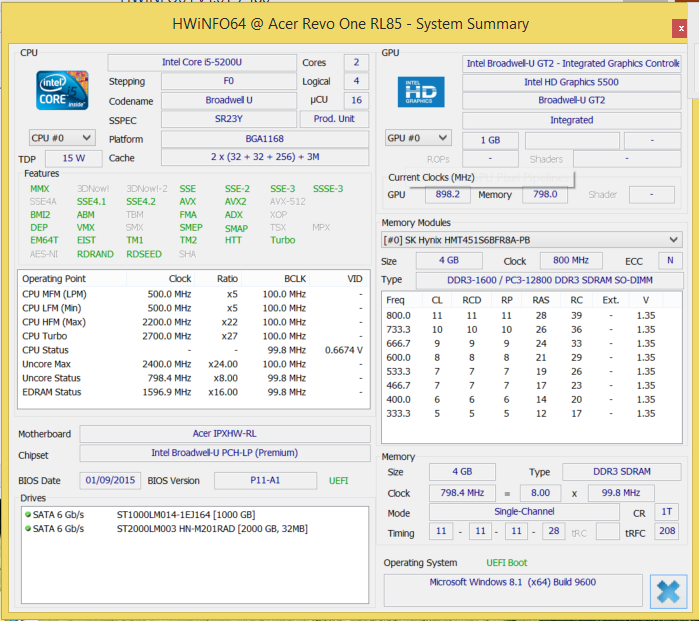Click the Intel Broadwell-U PCH-LP chipset field

[225, 453]
